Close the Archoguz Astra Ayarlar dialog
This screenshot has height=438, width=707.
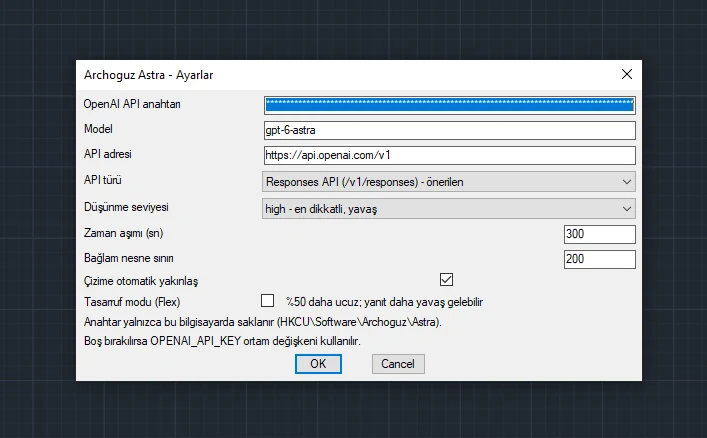[627, 74]
